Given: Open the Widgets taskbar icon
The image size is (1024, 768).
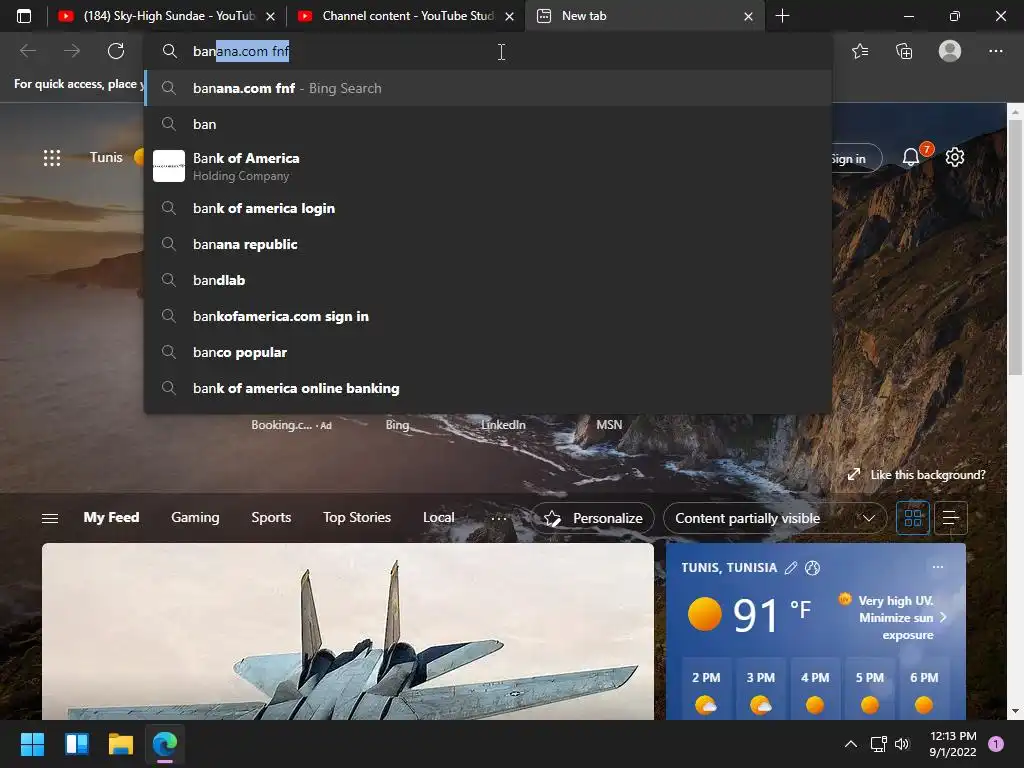Looking at the screenshot, I should (x=76, y=744).
